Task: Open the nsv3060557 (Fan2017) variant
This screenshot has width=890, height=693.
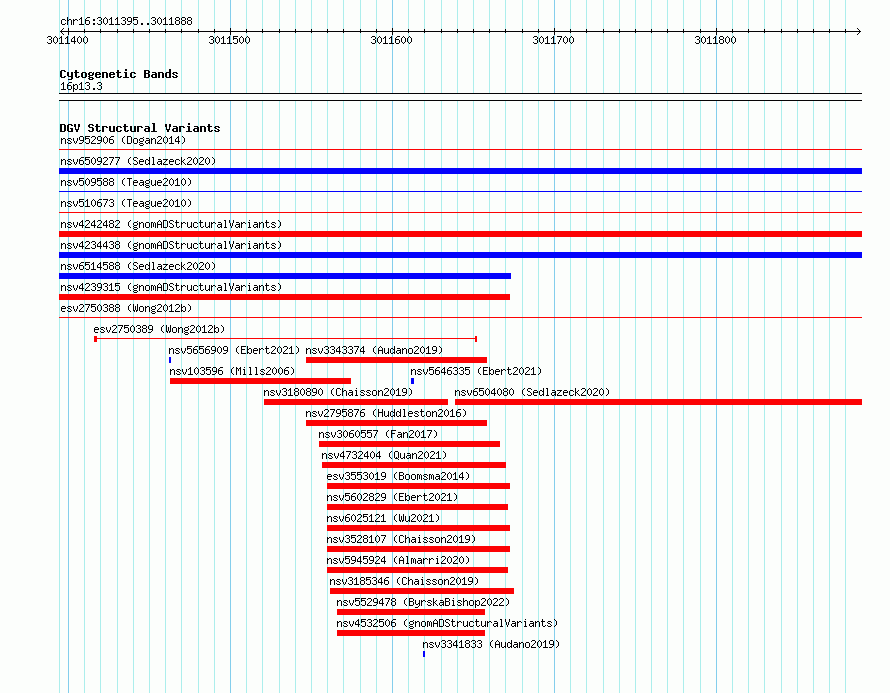Action: pos(378,434)
